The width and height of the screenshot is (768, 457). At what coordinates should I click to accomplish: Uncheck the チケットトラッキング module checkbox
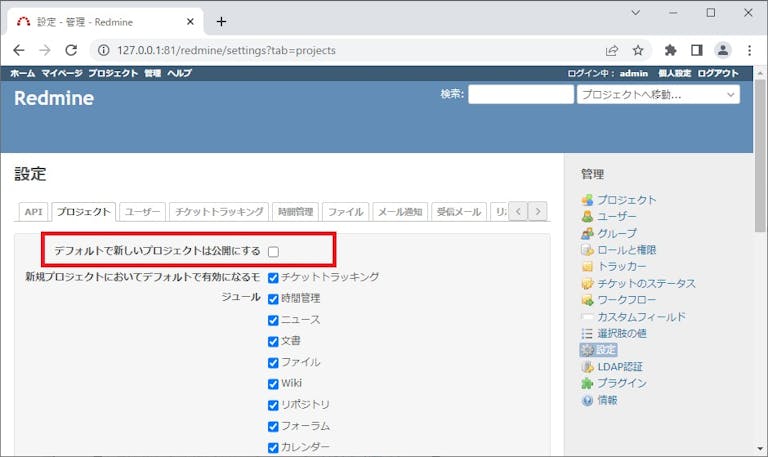pos(273,278)
